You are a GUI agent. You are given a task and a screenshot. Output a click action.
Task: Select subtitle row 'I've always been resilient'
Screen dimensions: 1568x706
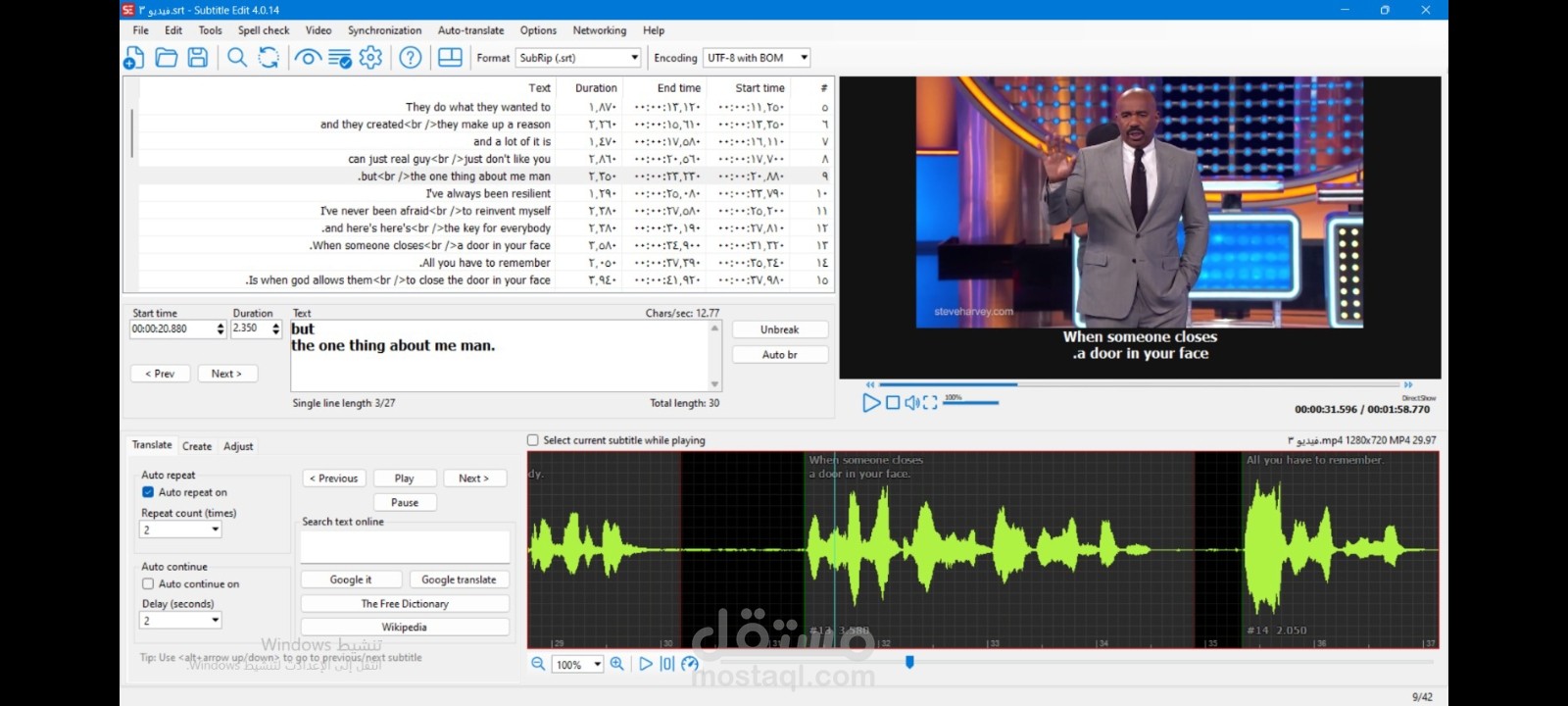click(486, 194)
